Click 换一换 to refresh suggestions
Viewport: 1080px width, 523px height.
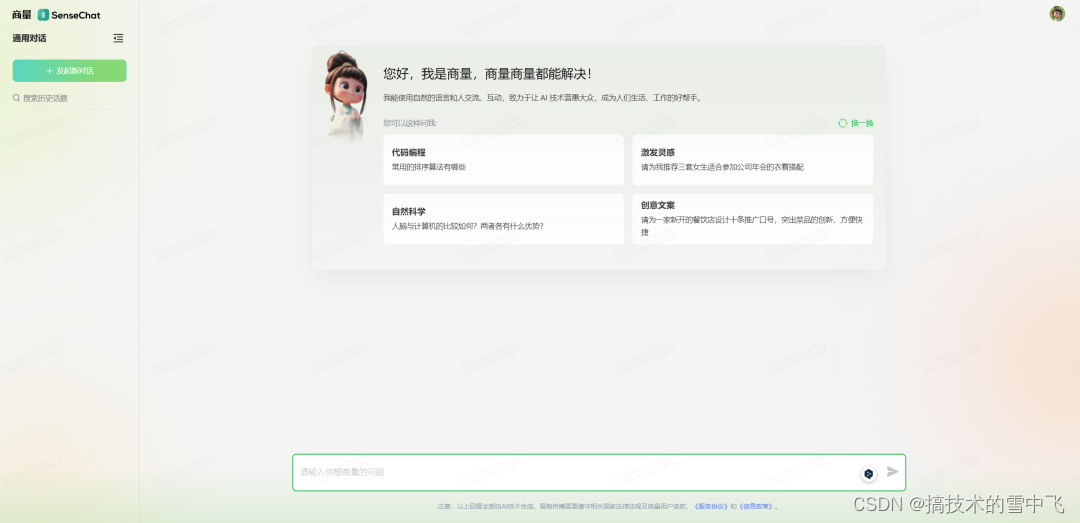(x=862, y=123)
